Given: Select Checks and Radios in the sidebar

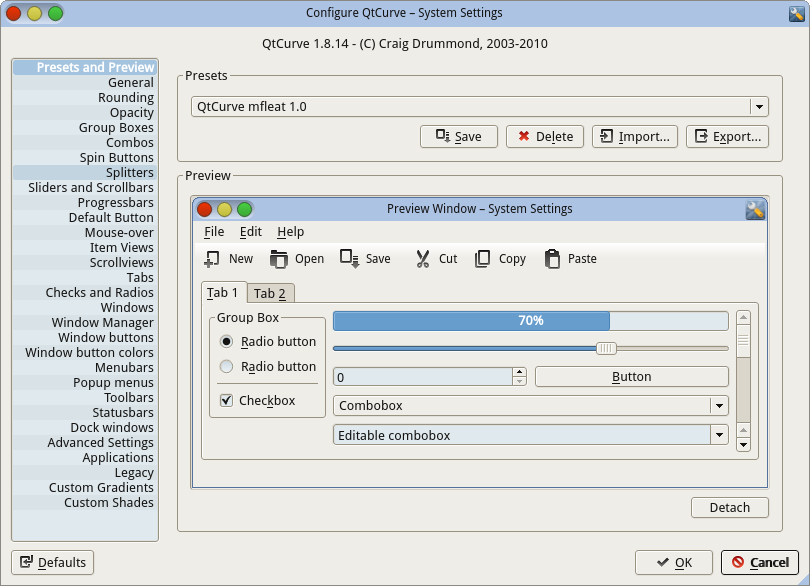Looking at the screenshot, I should click(x=85, y=292).
